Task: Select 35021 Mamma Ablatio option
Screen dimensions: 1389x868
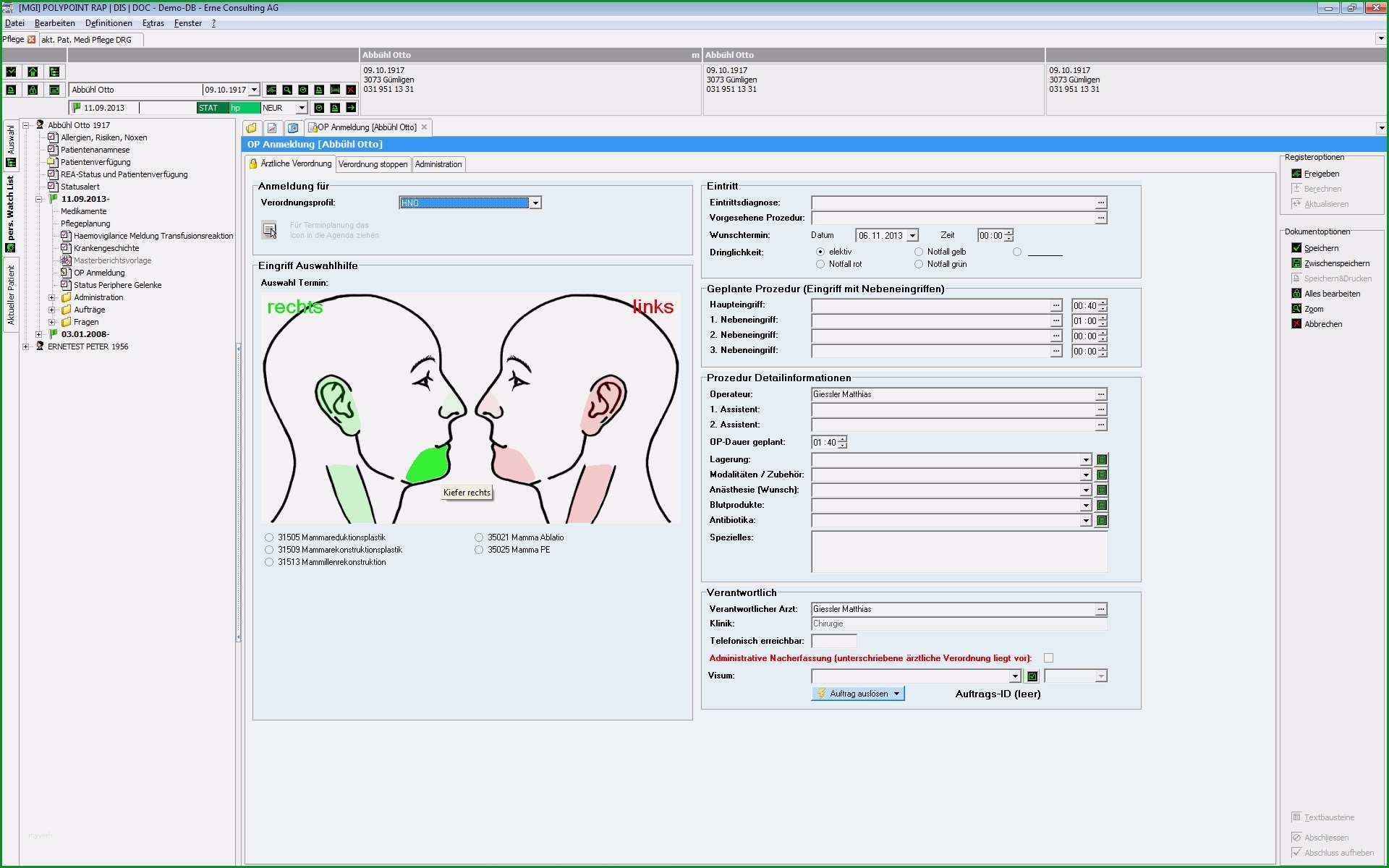Action: 479,537
